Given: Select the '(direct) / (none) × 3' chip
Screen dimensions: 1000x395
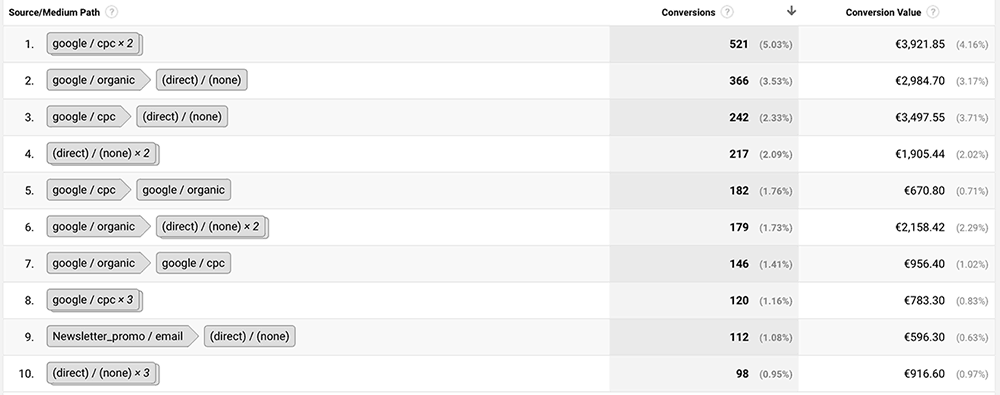Looking at the screenshot, I should (102, 373).
